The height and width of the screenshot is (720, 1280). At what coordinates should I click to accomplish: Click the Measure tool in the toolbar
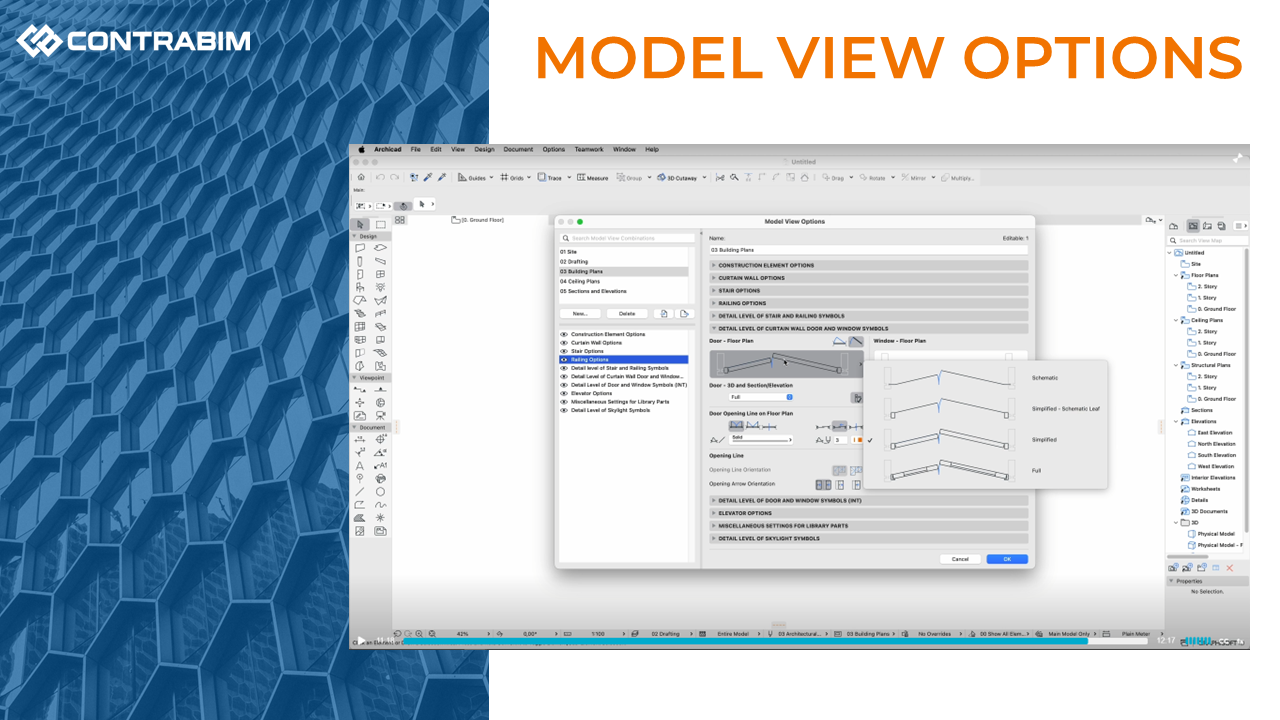(593, 178)
